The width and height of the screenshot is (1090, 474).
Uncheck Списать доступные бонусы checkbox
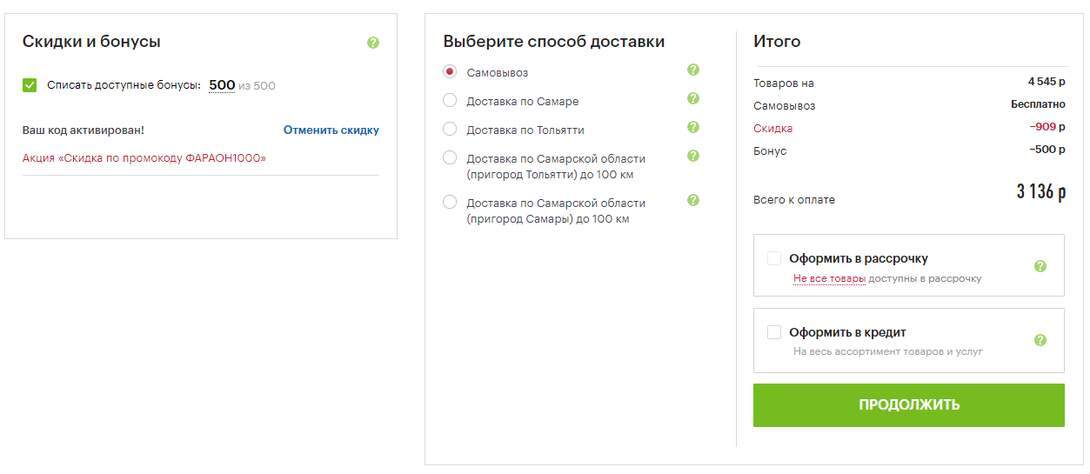click(30, 86)
